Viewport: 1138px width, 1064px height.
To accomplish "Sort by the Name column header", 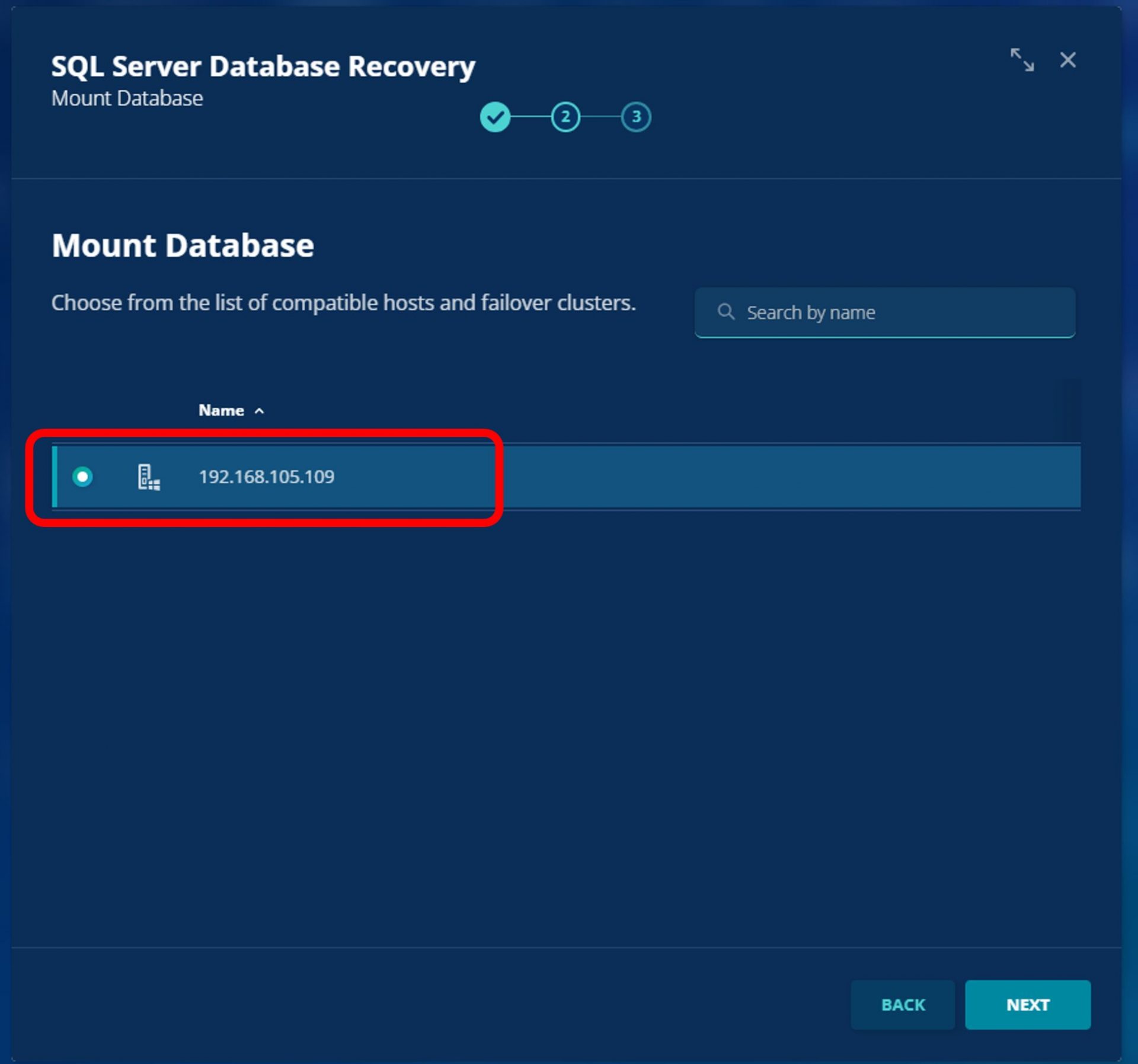I will 221,410.
